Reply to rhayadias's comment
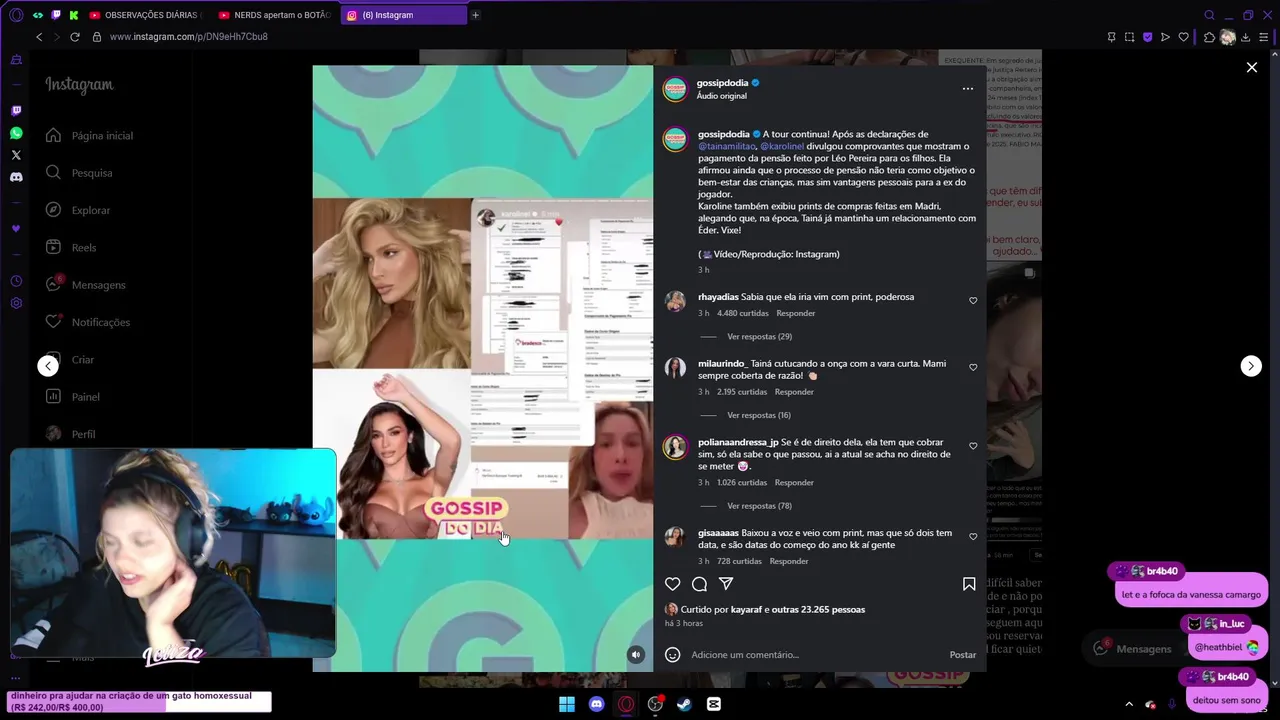Viewport: 1280px width, 720px height. (x=796, y=313)
